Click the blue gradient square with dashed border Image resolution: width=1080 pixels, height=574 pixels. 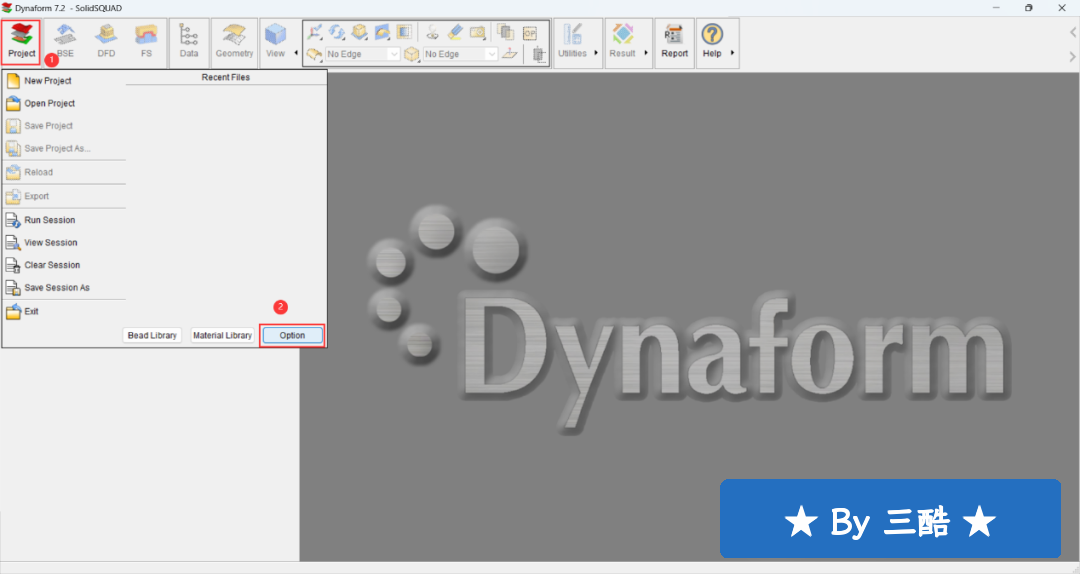coord(404,32)
